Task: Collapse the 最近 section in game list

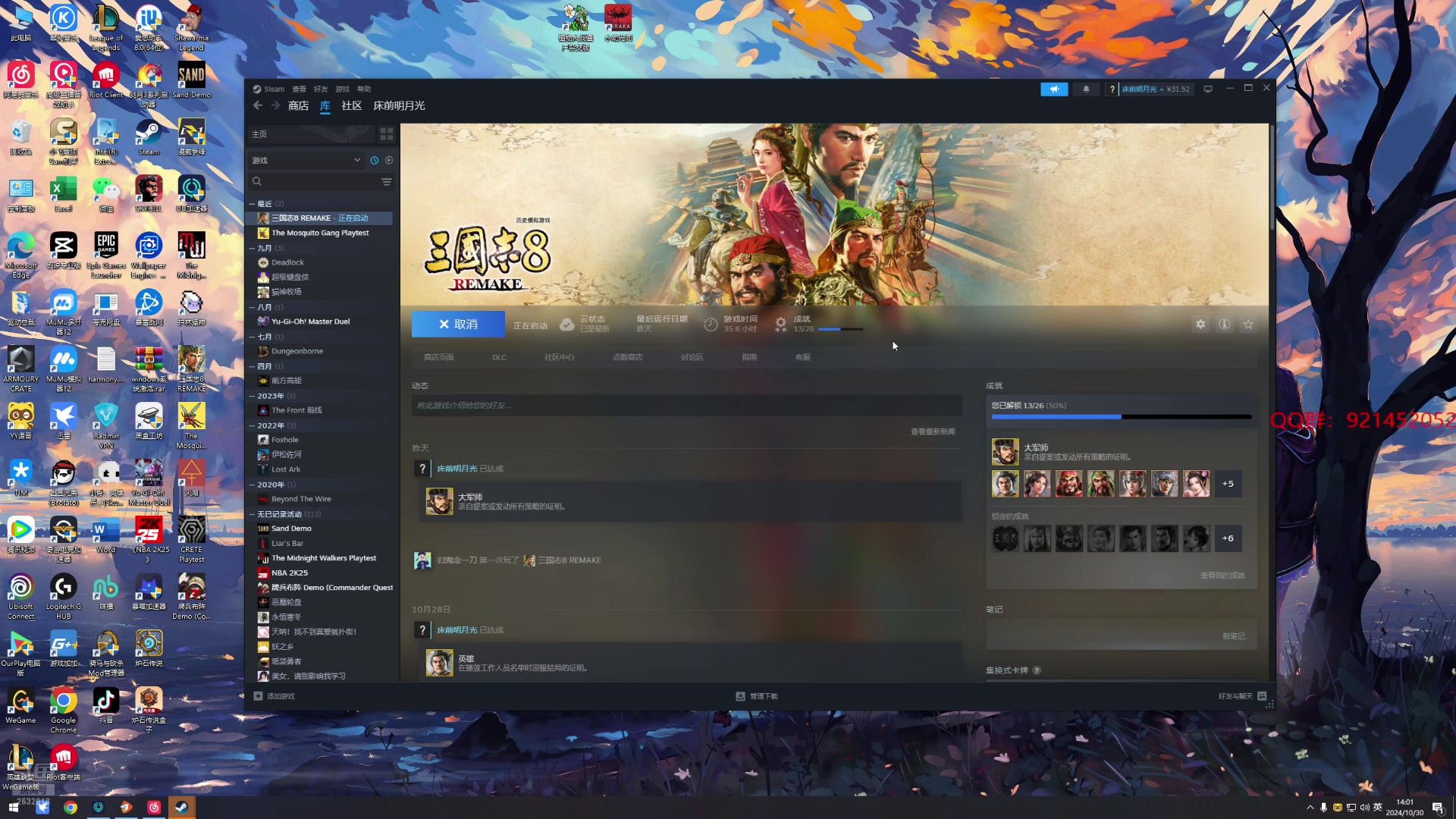Action: point(253,204)
